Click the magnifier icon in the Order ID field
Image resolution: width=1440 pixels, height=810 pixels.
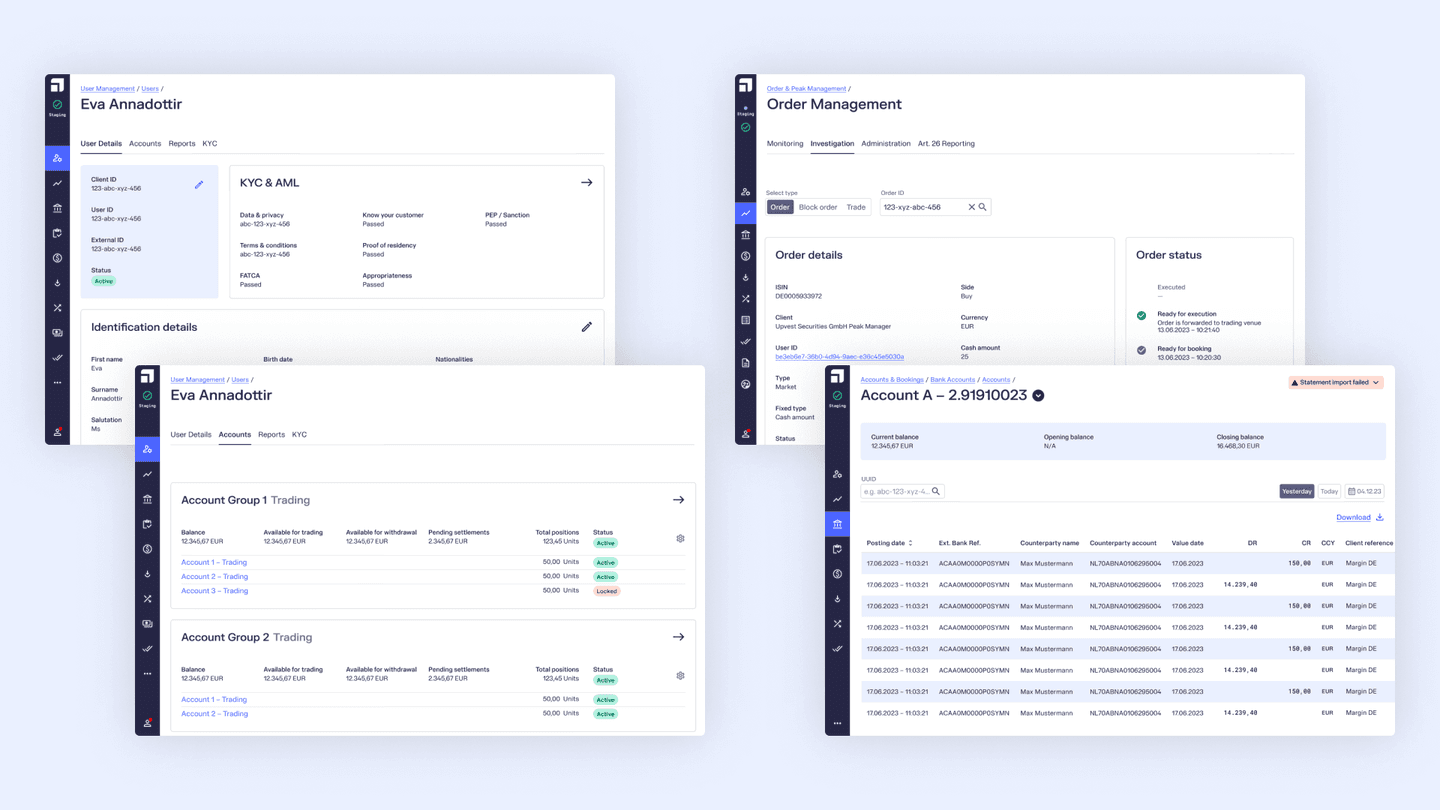[981, 206]
